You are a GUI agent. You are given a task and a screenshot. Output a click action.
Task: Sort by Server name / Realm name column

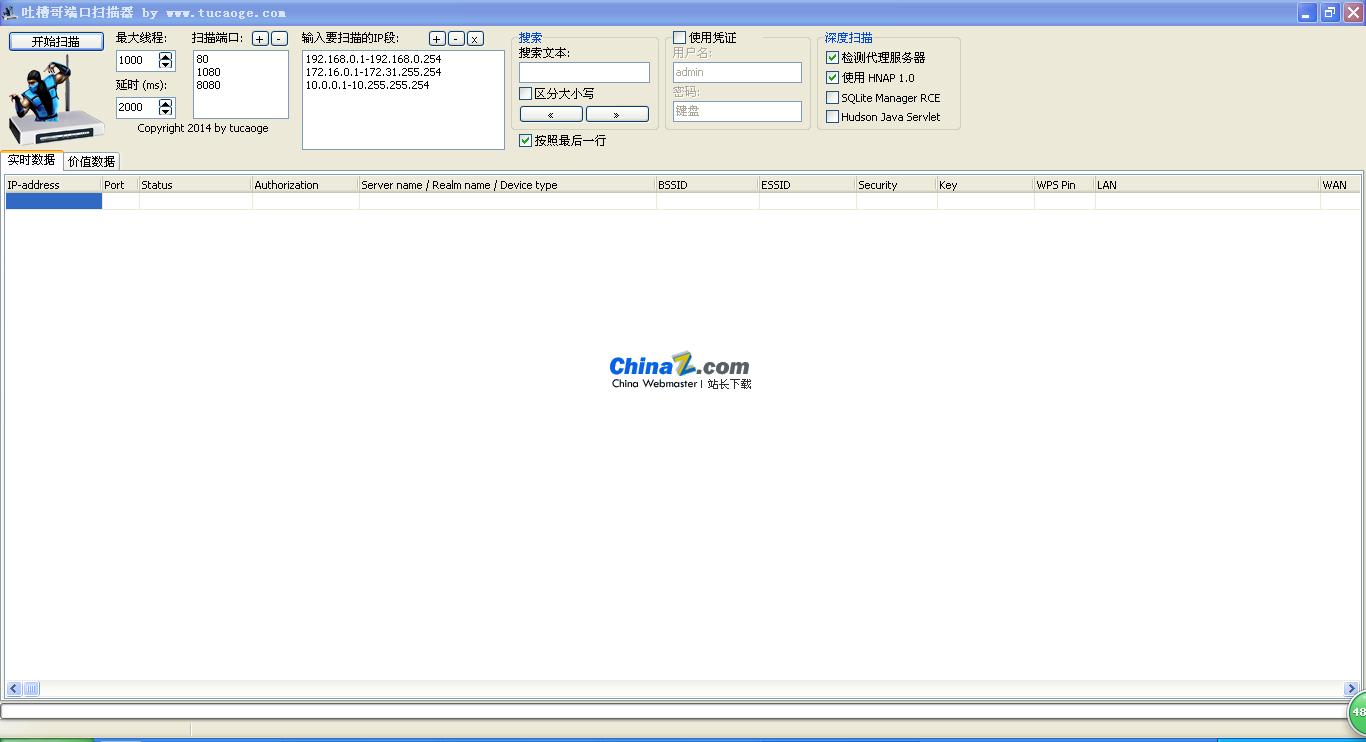(507, 185)
